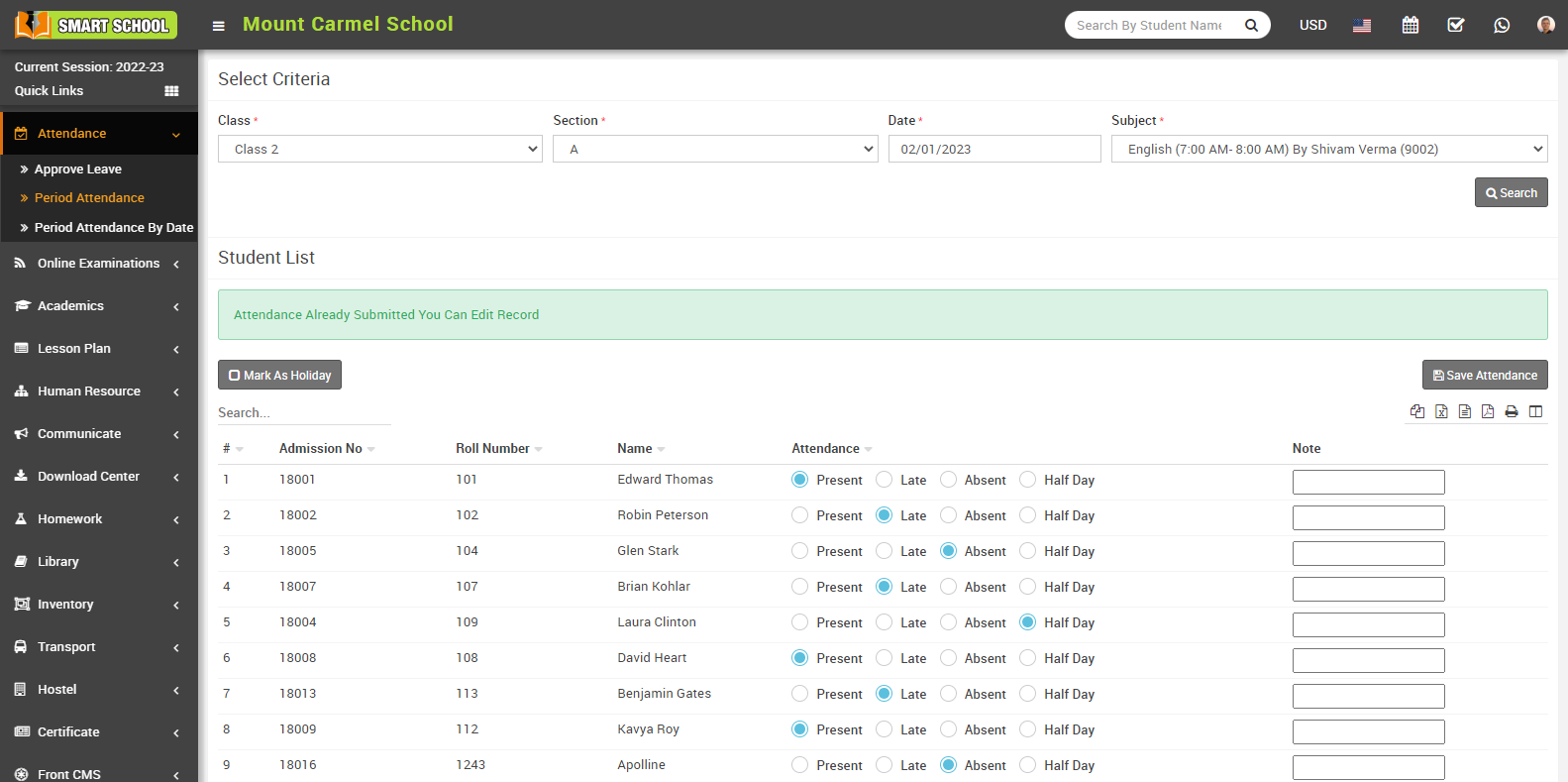
Task: Print the student attendance list
Action: coord(1512,411)
